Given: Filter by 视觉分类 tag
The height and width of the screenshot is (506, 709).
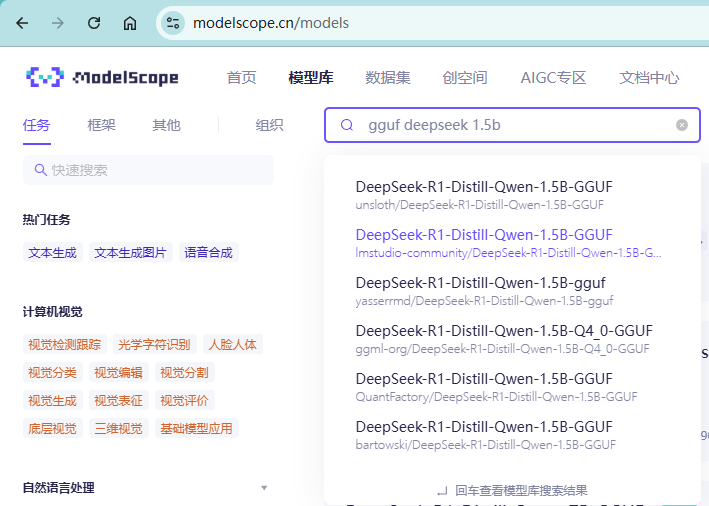Looking at the screenshot, I should point(52,373).
